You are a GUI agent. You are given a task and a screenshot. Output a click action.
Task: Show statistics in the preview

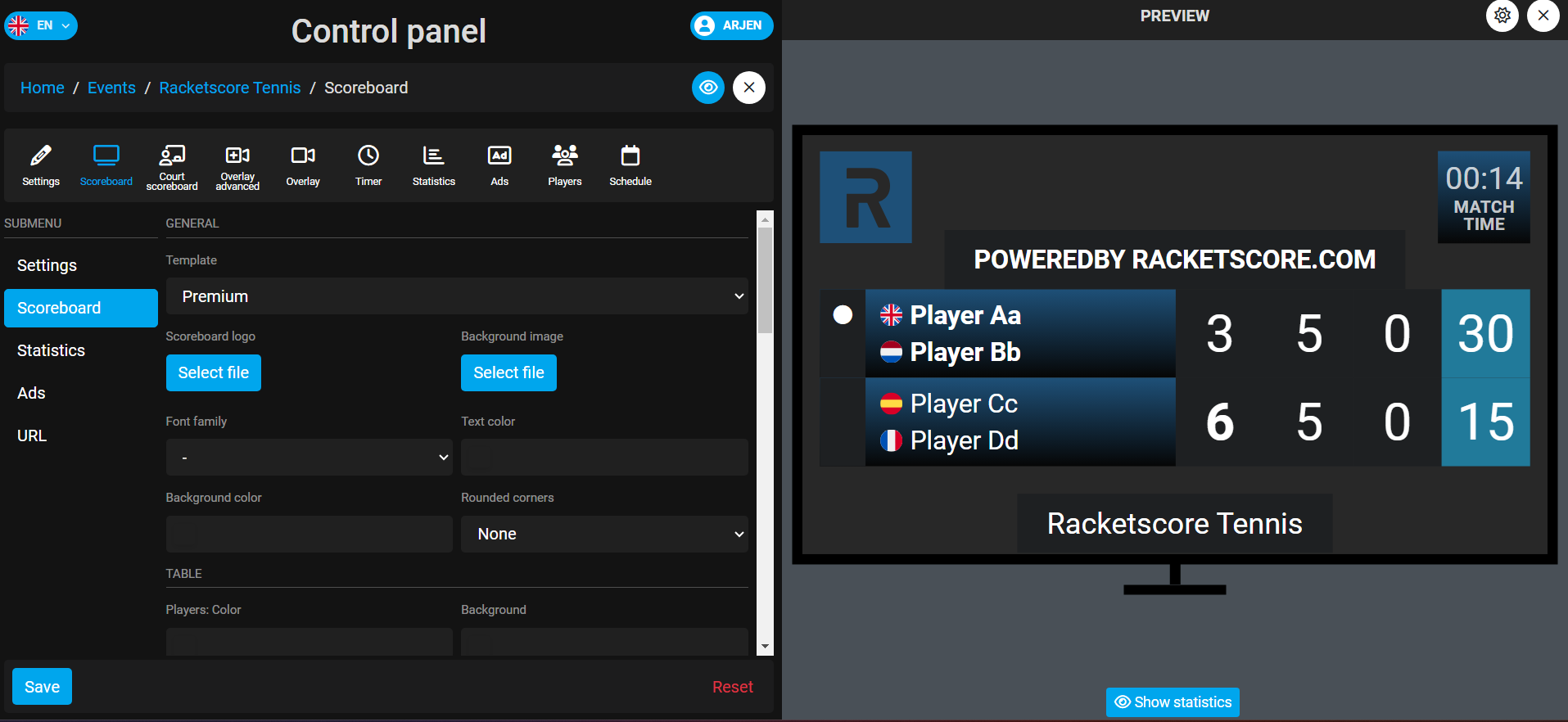[1173, 702]
